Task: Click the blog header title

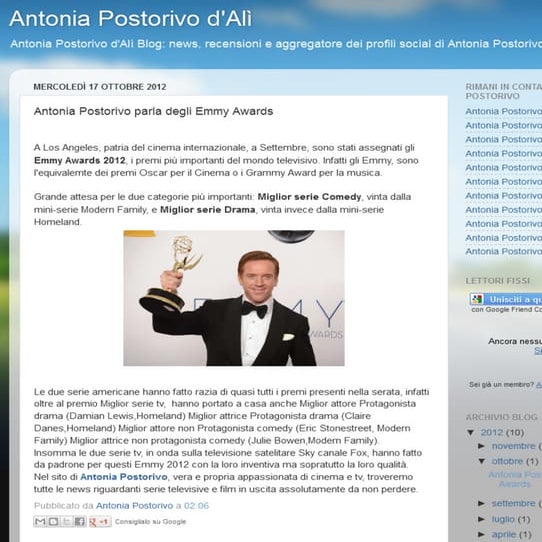Action: point(131,18)
